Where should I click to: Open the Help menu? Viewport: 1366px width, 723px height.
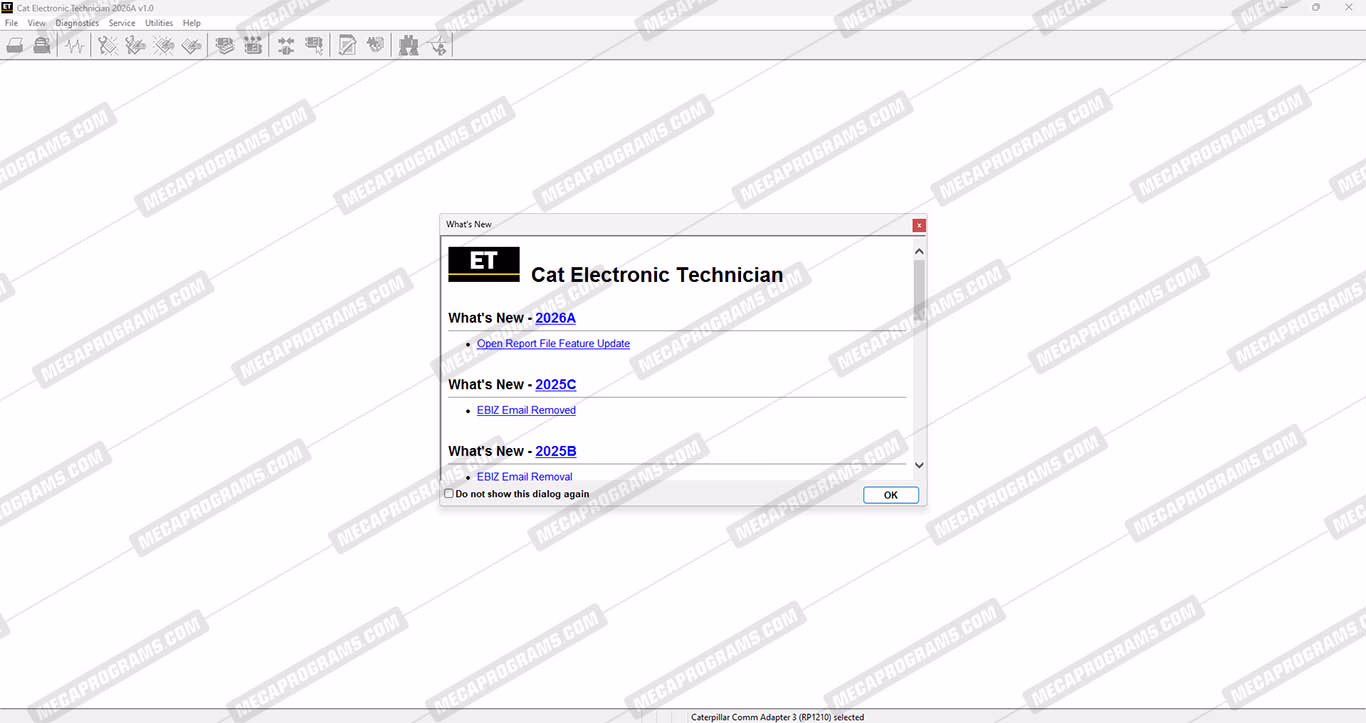192,23
